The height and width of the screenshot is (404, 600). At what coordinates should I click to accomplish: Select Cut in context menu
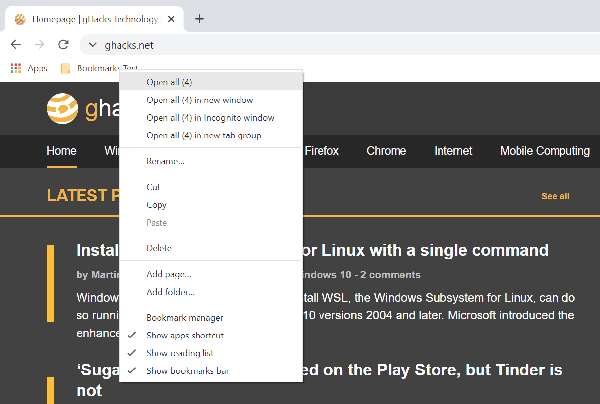tap(211, 187)
